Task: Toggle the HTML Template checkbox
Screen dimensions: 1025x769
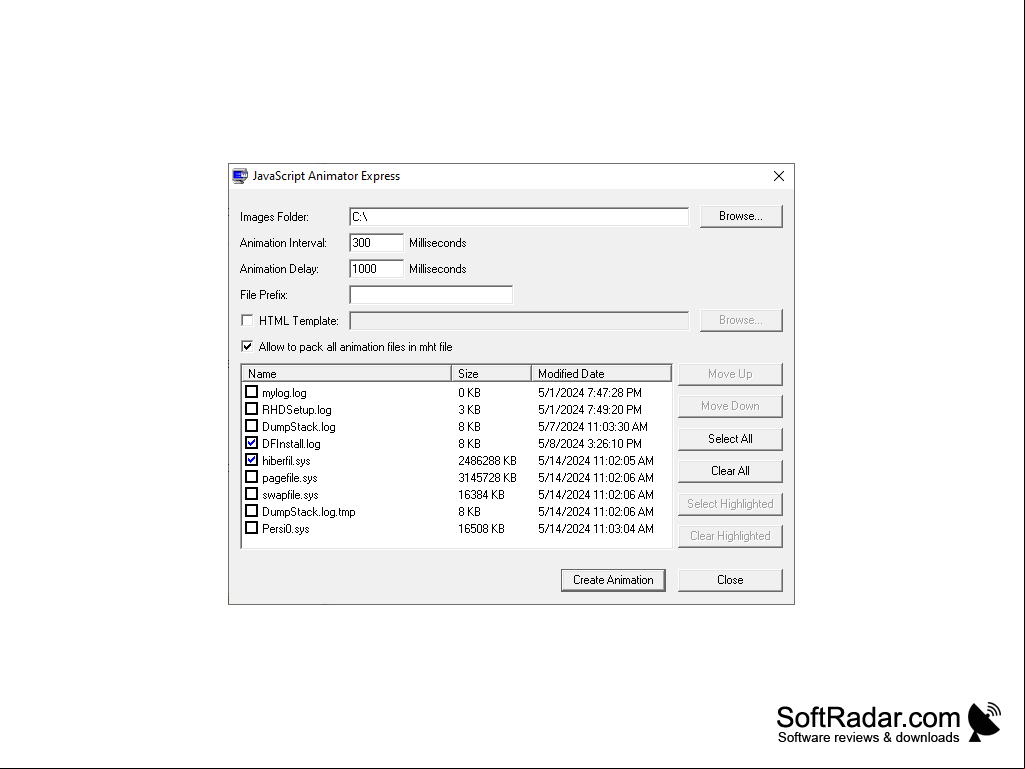Action: tap(247, 320)
